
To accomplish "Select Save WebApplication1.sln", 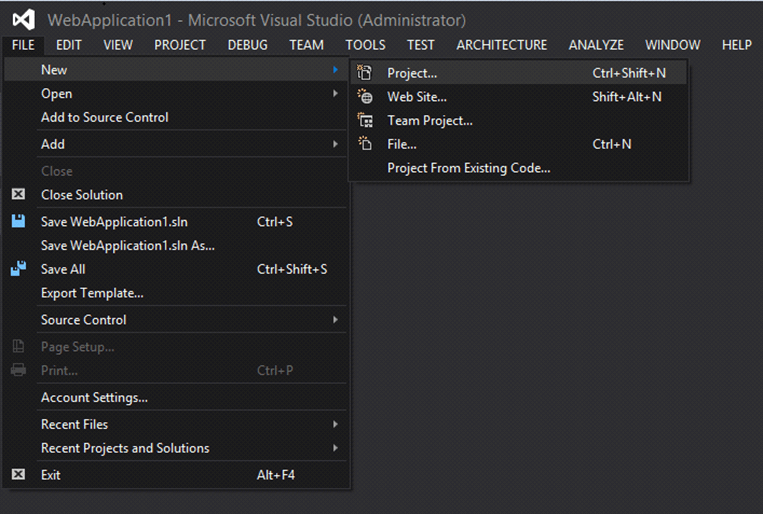I will [x=176, y=221].
